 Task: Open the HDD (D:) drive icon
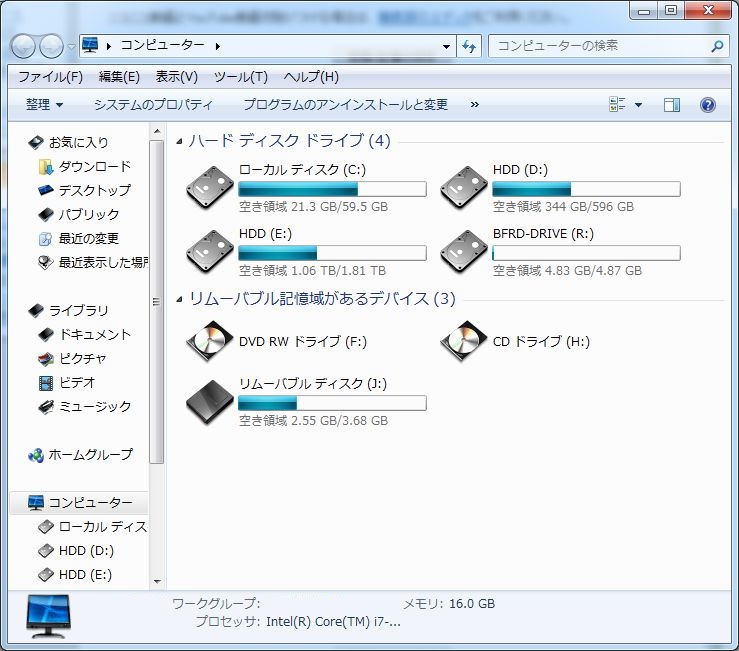coord(464,188)
